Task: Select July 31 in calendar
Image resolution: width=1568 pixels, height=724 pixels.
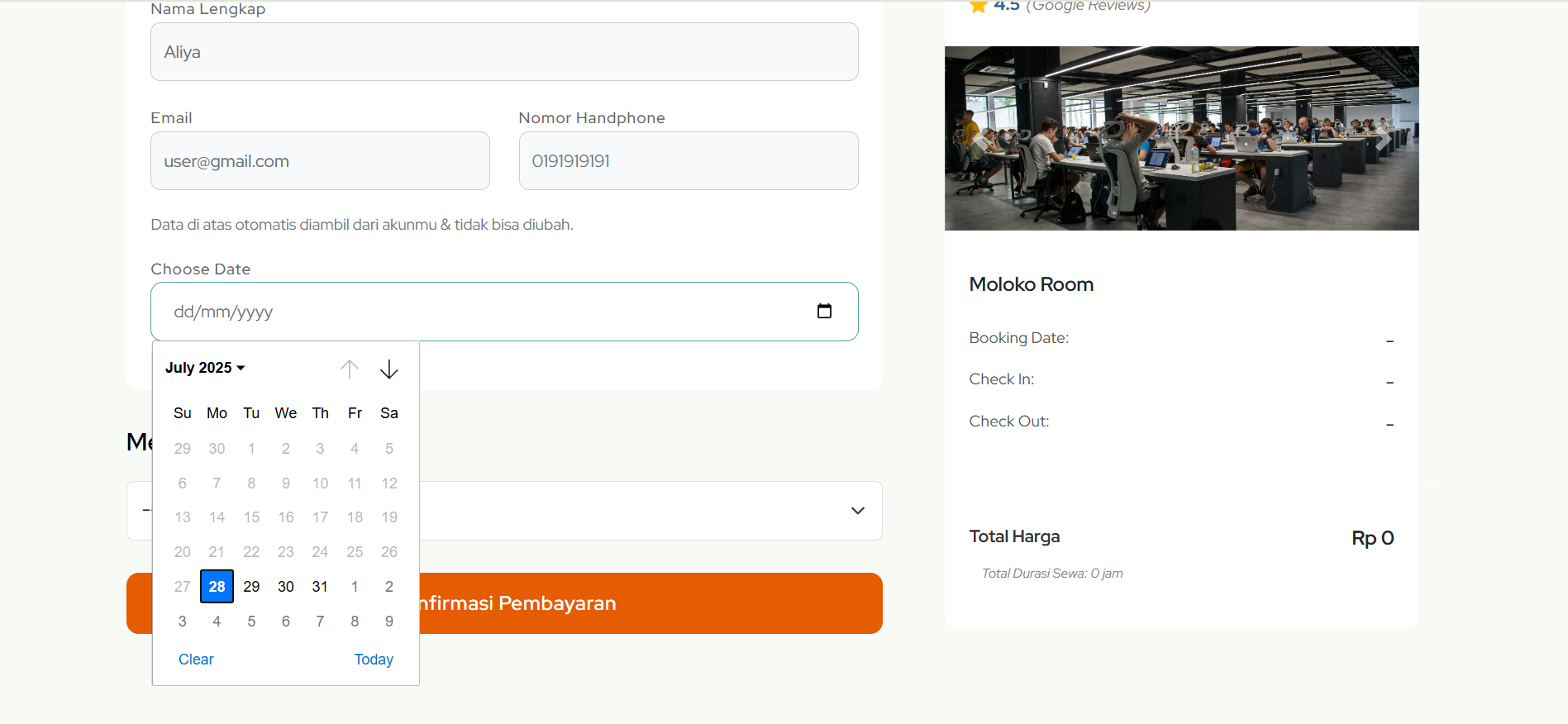Action: coord(320,587)
